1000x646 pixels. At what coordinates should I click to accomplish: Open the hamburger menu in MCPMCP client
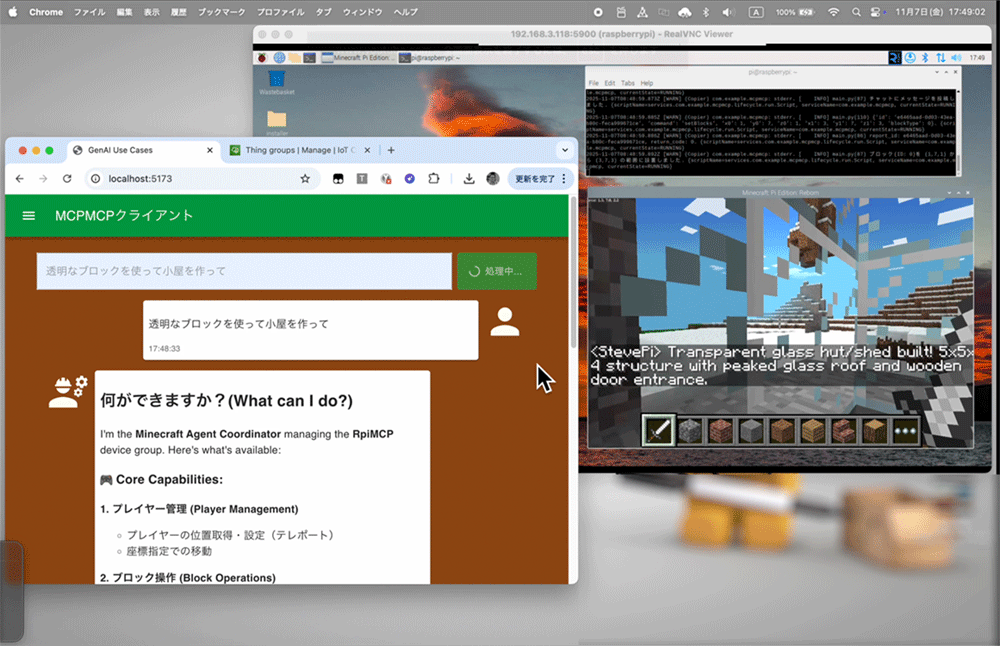(29, 216)
